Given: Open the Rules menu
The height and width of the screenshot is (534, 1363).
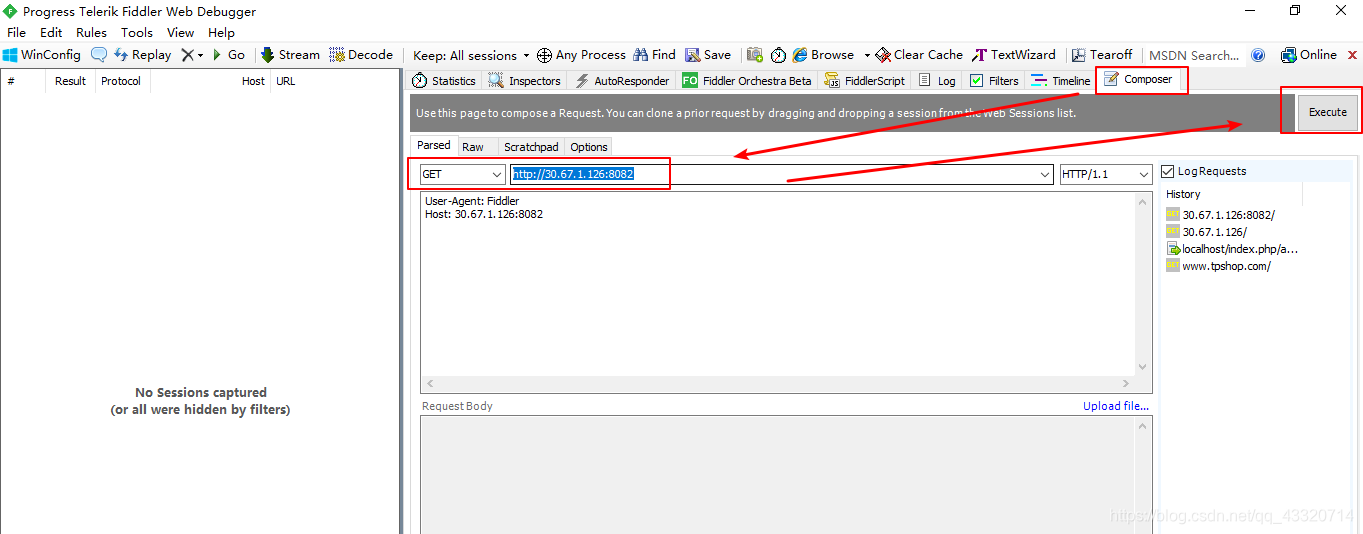Looking at the screenshot, I should (91, 33).
